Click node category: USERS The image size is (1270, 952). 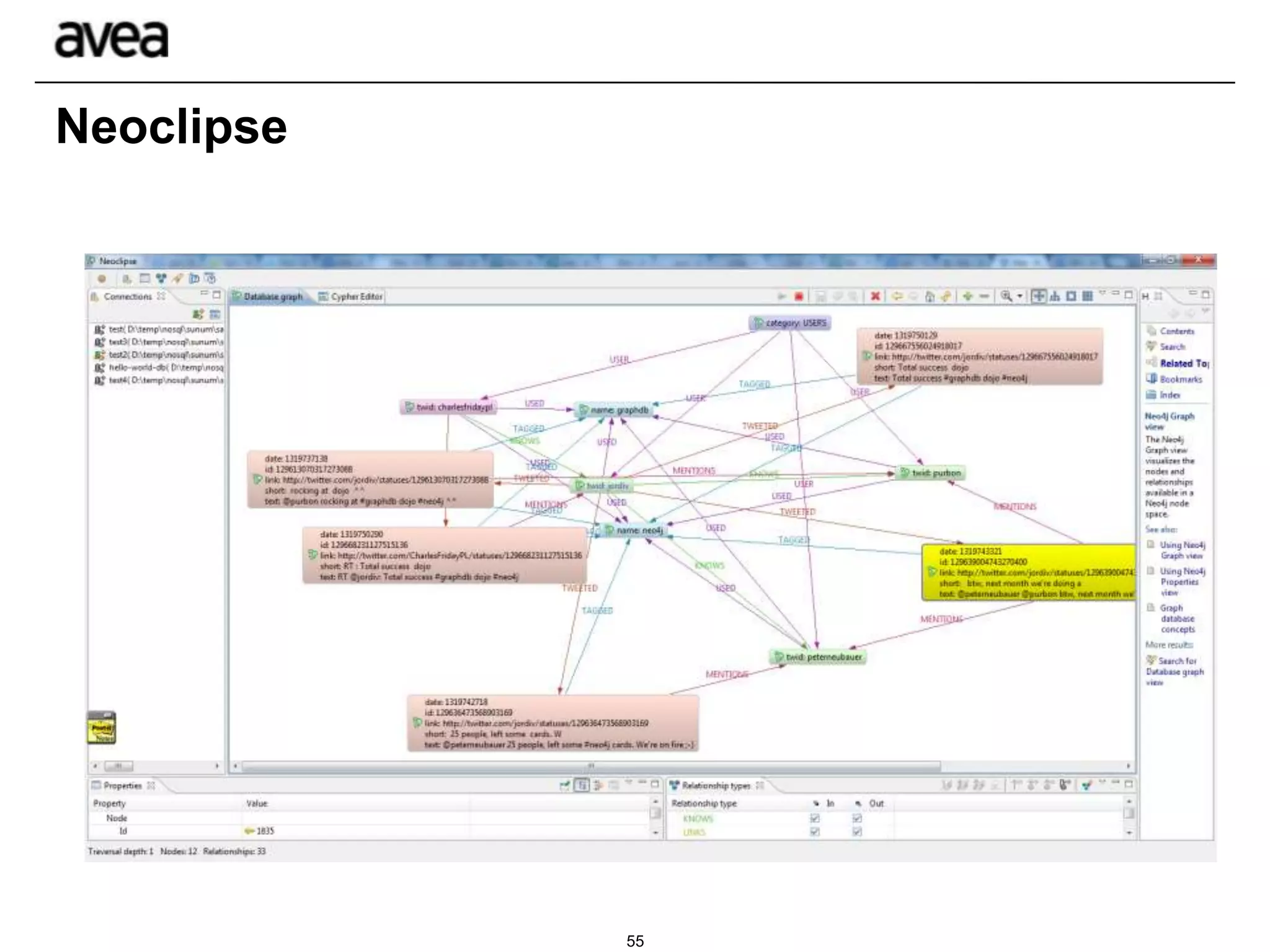pos(790,323)
